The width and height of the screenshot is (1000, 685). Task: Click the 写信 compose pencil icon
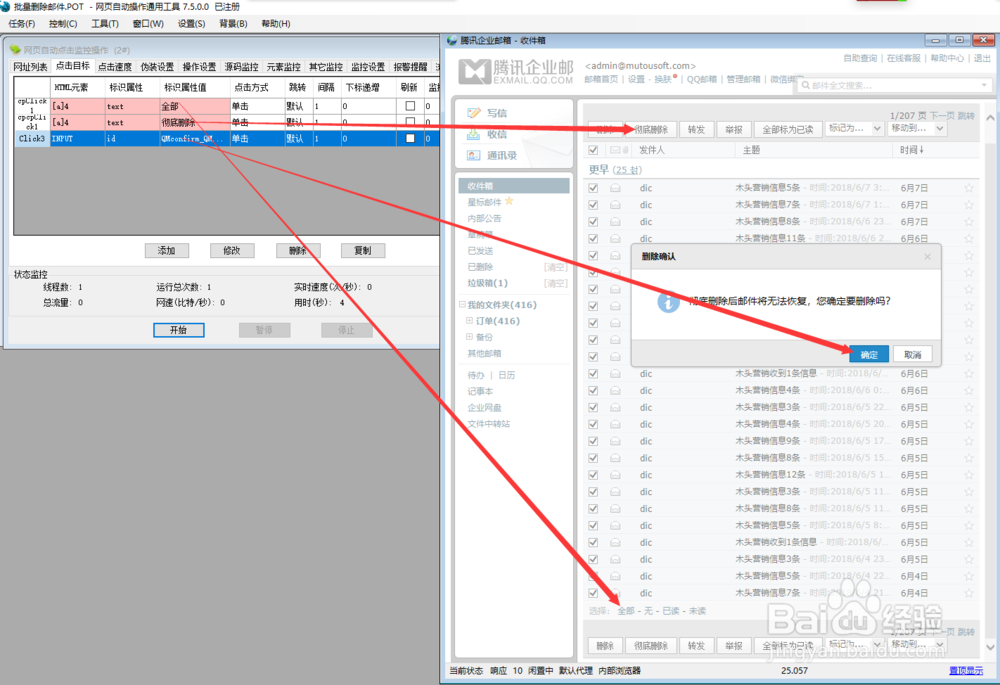[473, 113]
